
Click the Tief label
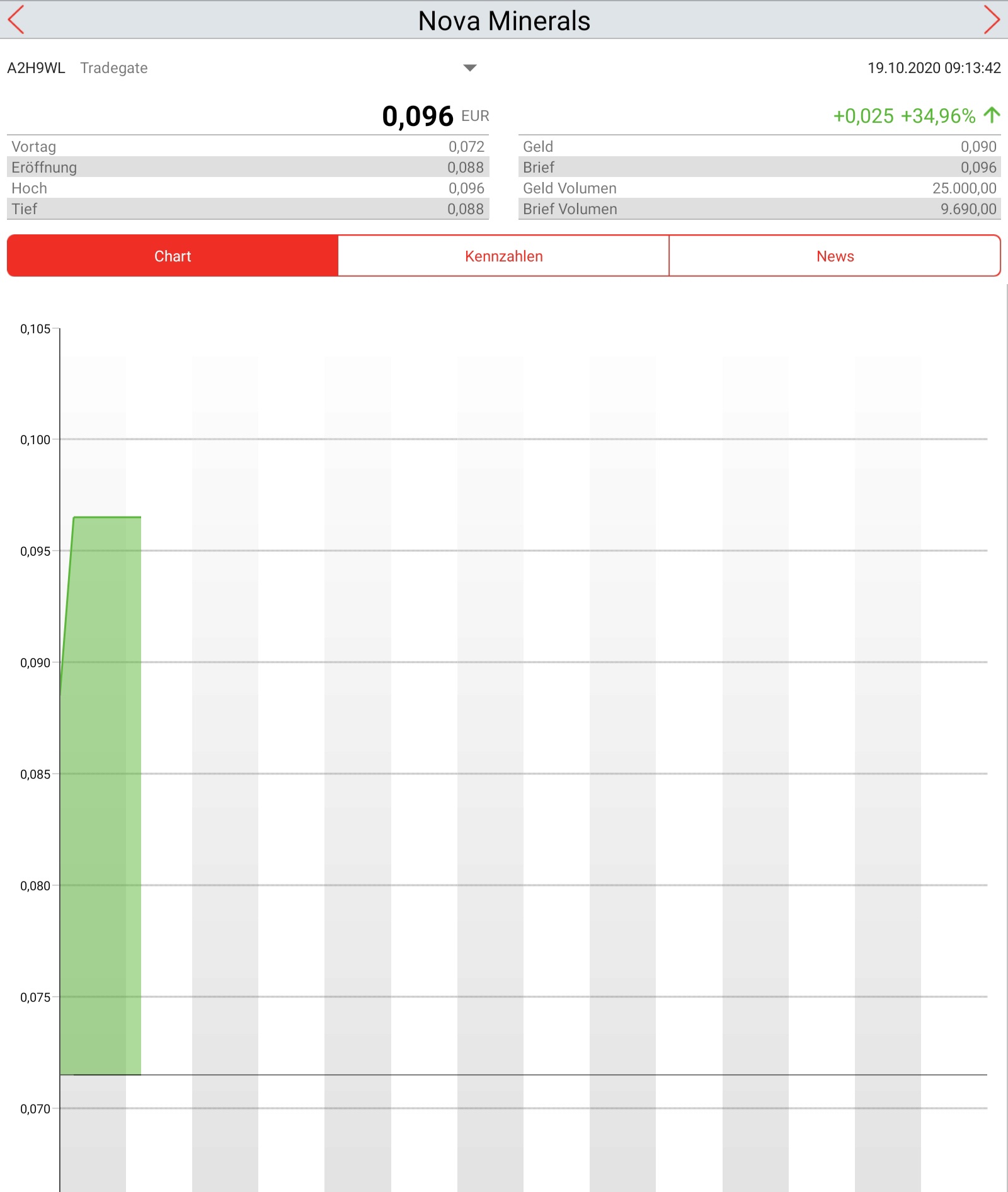pyautogui.click(x=24, y=209)
